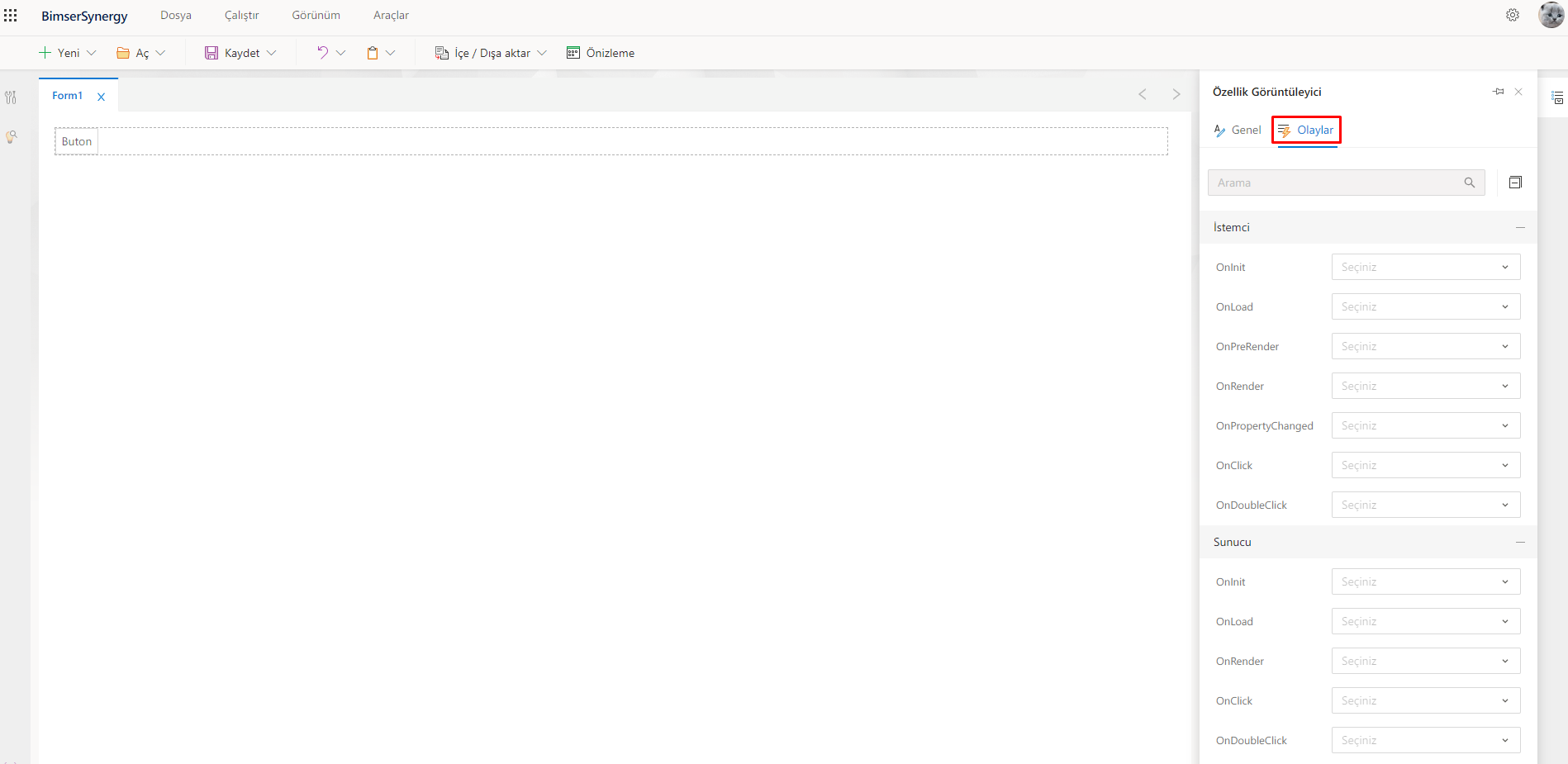Open the toolbox icon in left sidebar
Viewport: 1568px width, 764px height.
11,97
